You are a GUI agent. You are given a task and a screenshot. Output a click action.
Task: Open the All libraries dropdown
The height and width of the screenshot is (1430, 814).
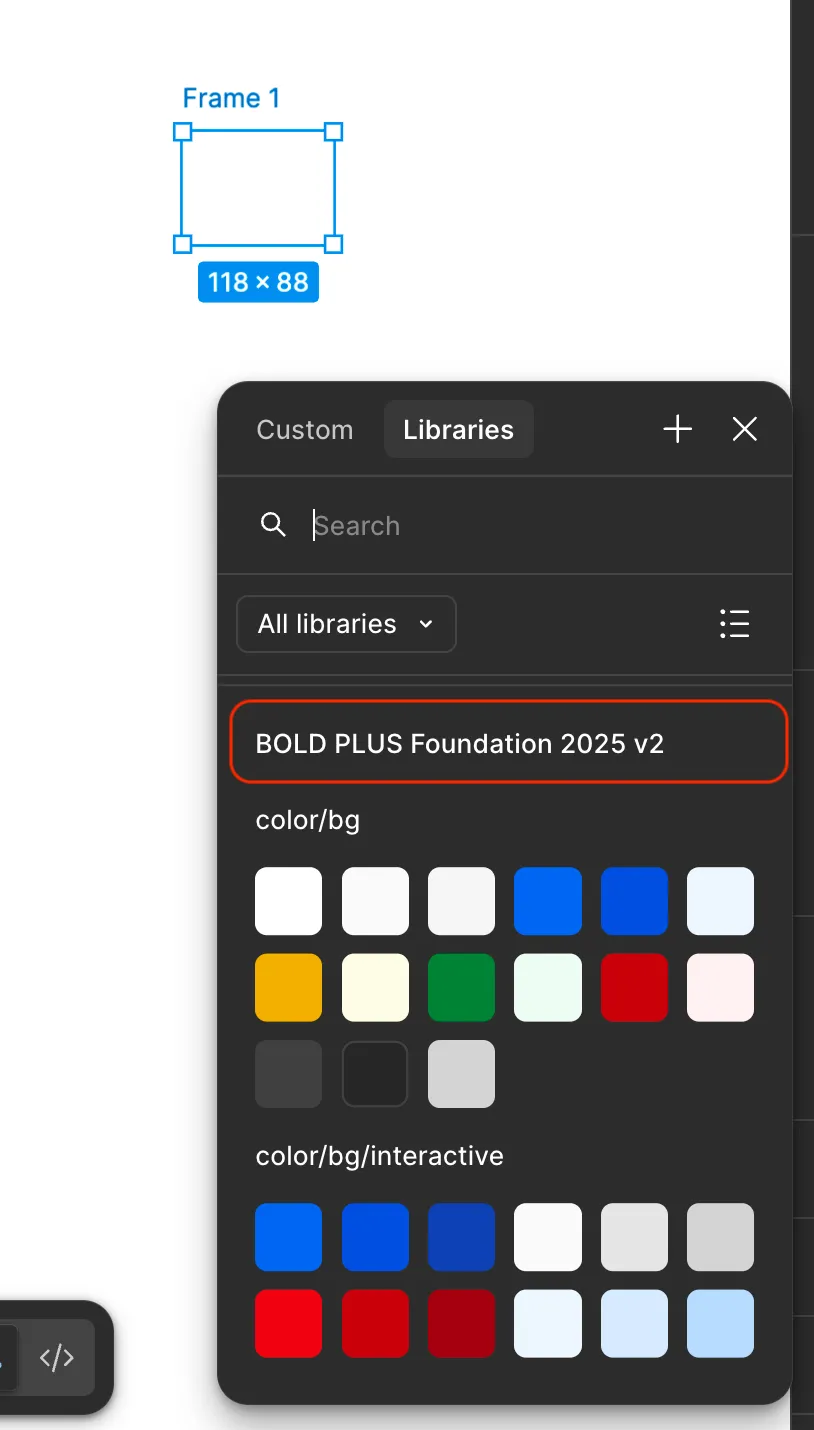coord(346,624)
